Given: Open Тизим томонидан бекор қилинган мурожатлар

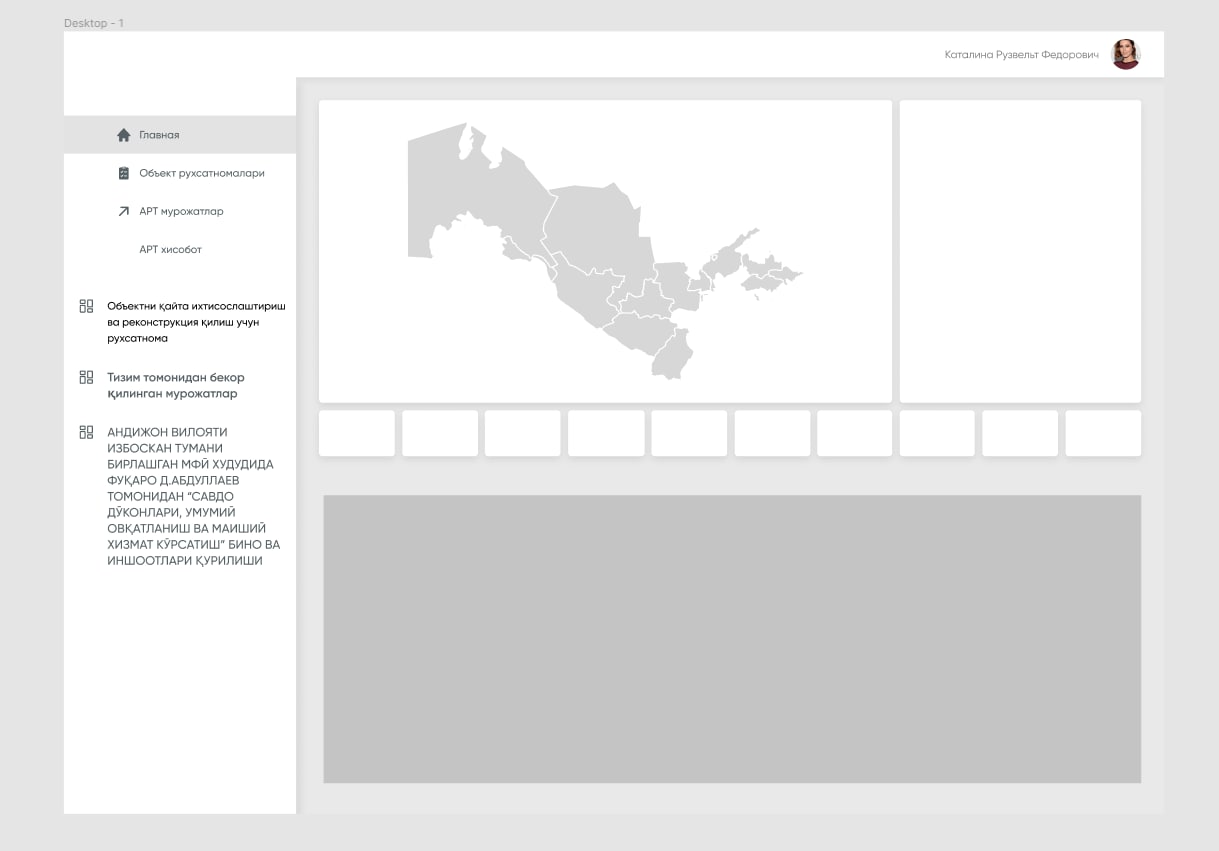Looking at the screenshot, I should pyautogui.click(x=176, y=385).
